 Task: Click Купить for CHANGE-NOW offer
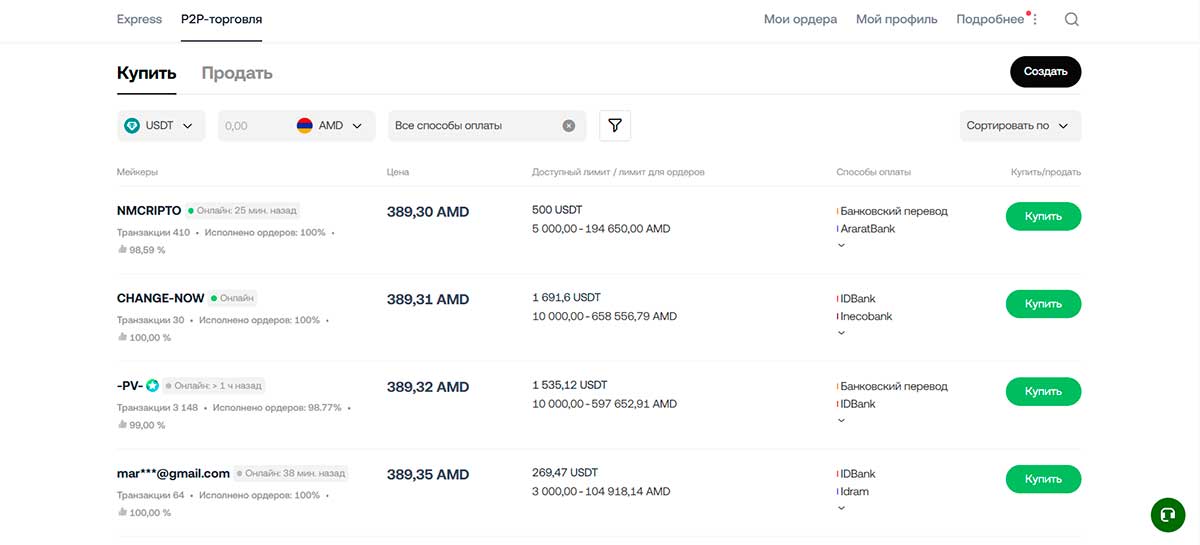(1043, 304)
